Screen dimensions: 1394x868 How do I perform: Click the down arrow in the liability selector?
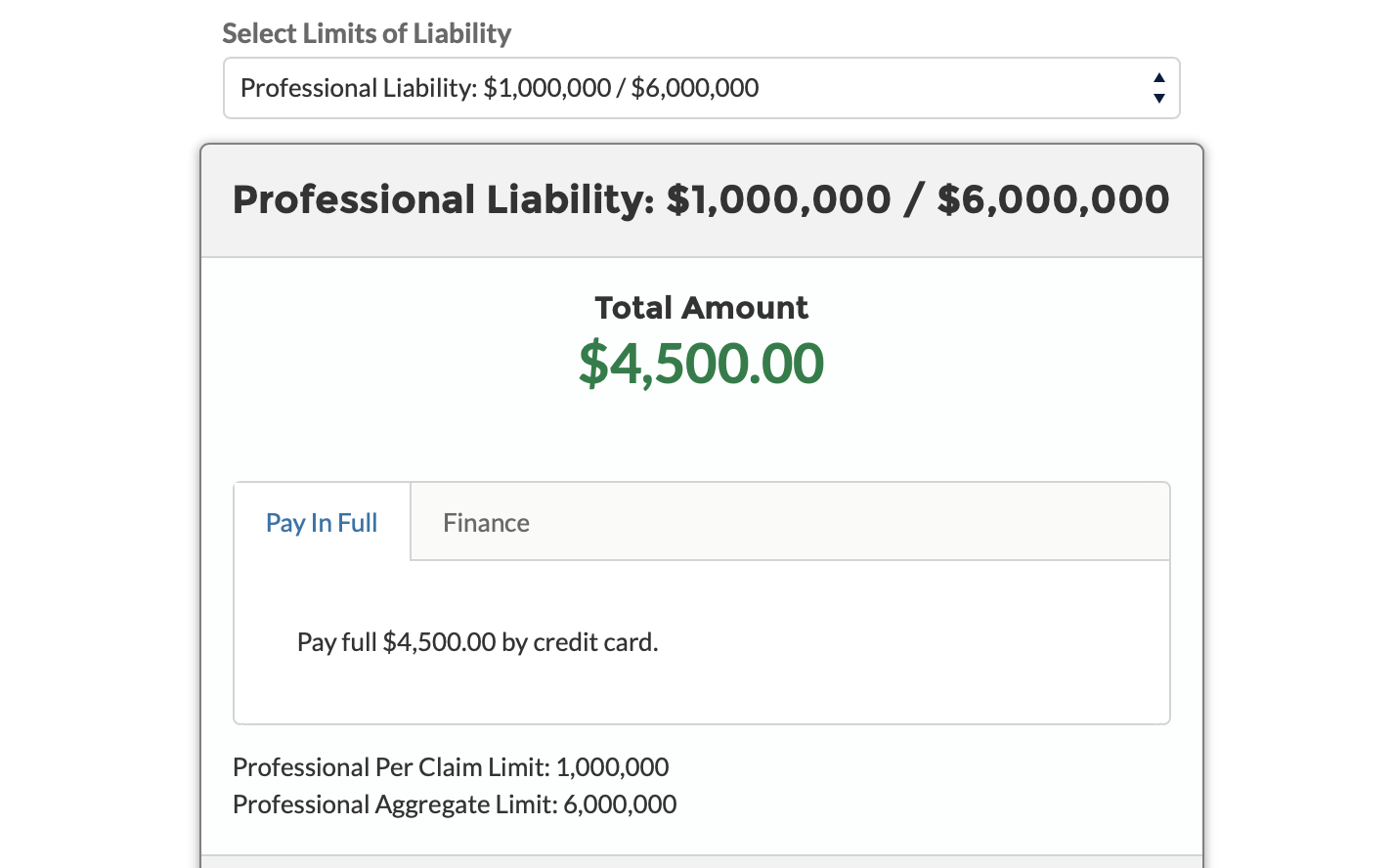tap(1158, 98)
